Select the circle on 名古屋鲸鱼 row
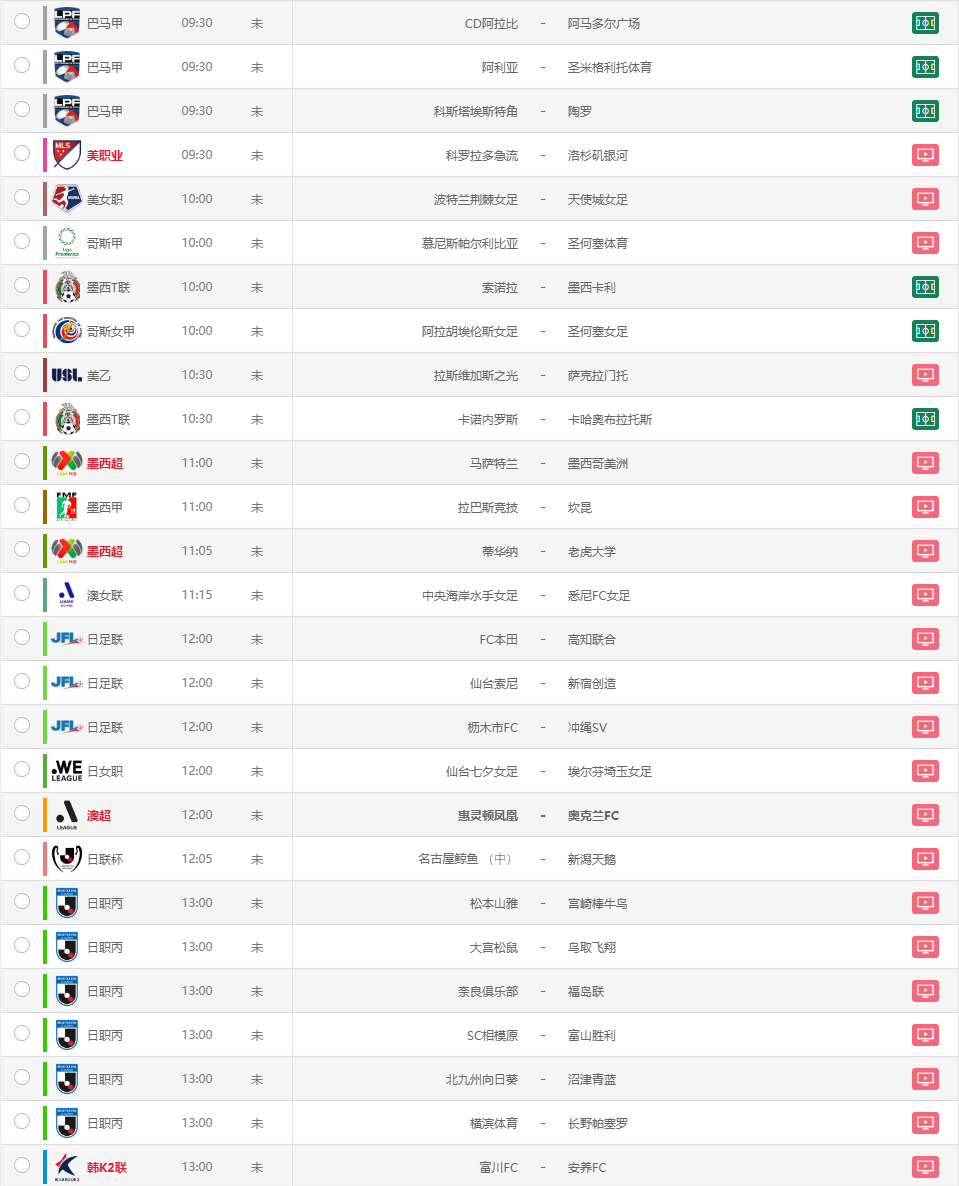959x1186 pixels. click(22, 857)
